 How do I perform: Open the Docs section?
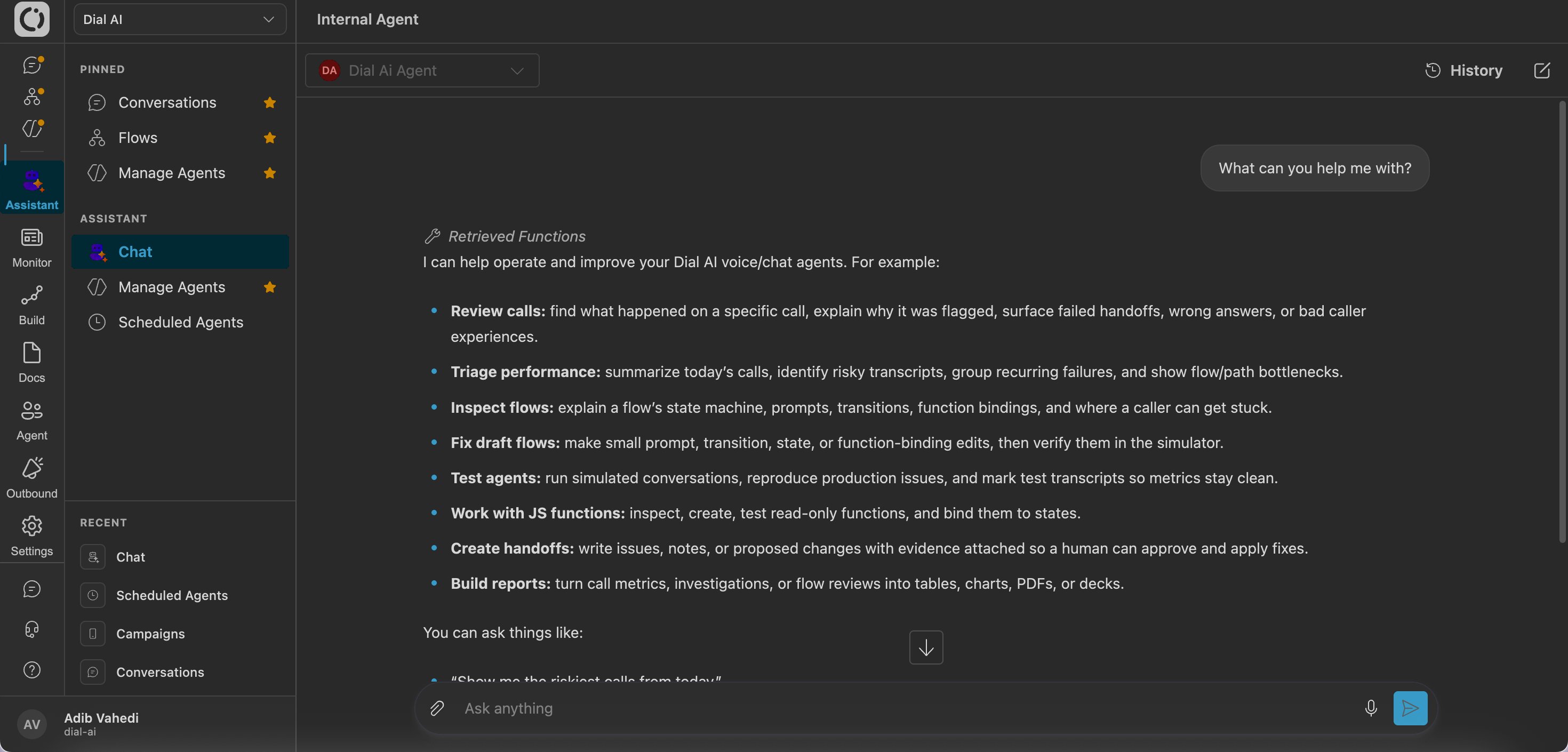(x=31, y=363)
